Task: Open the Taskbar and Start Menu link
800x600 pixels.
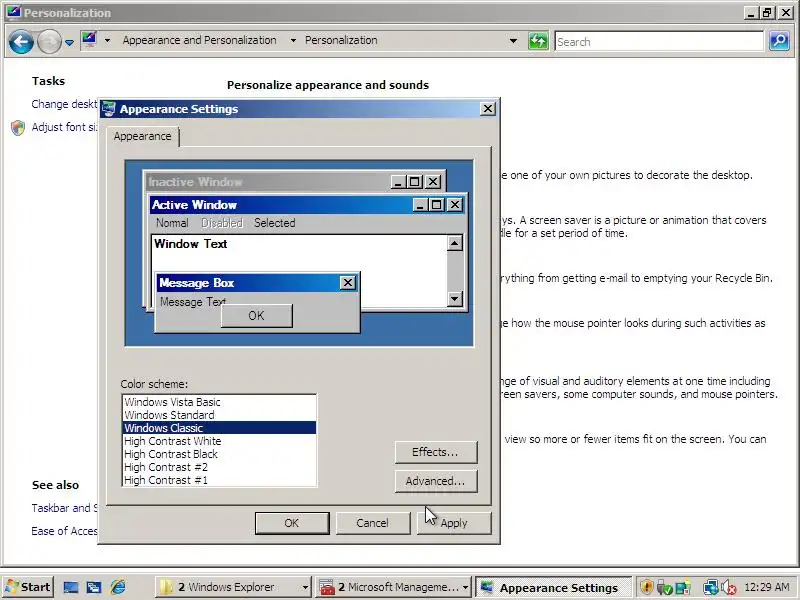Action: [x=64, y=508]
